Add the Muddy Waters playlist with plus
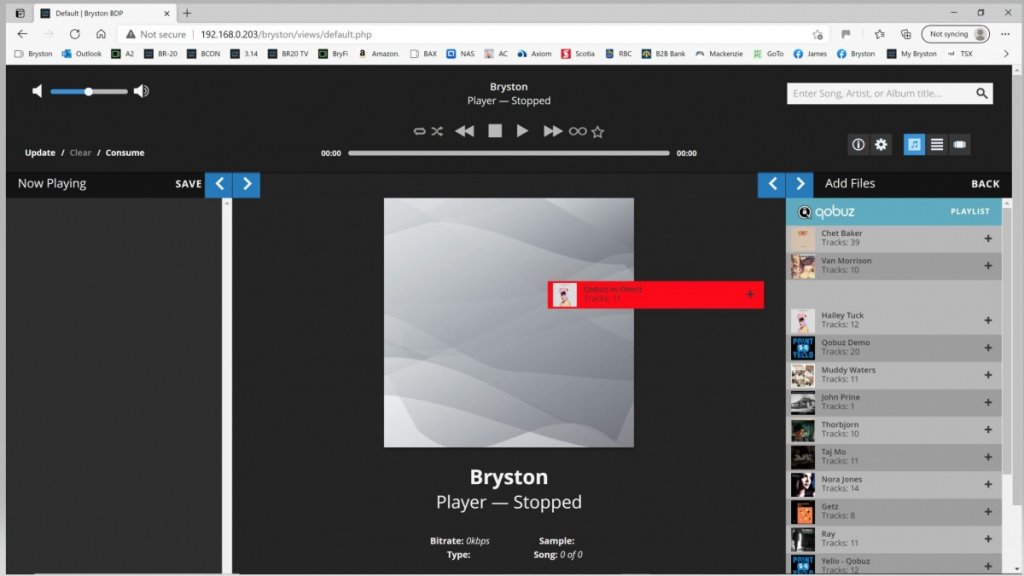1024x576 pixels. click(x=988, y=375)
